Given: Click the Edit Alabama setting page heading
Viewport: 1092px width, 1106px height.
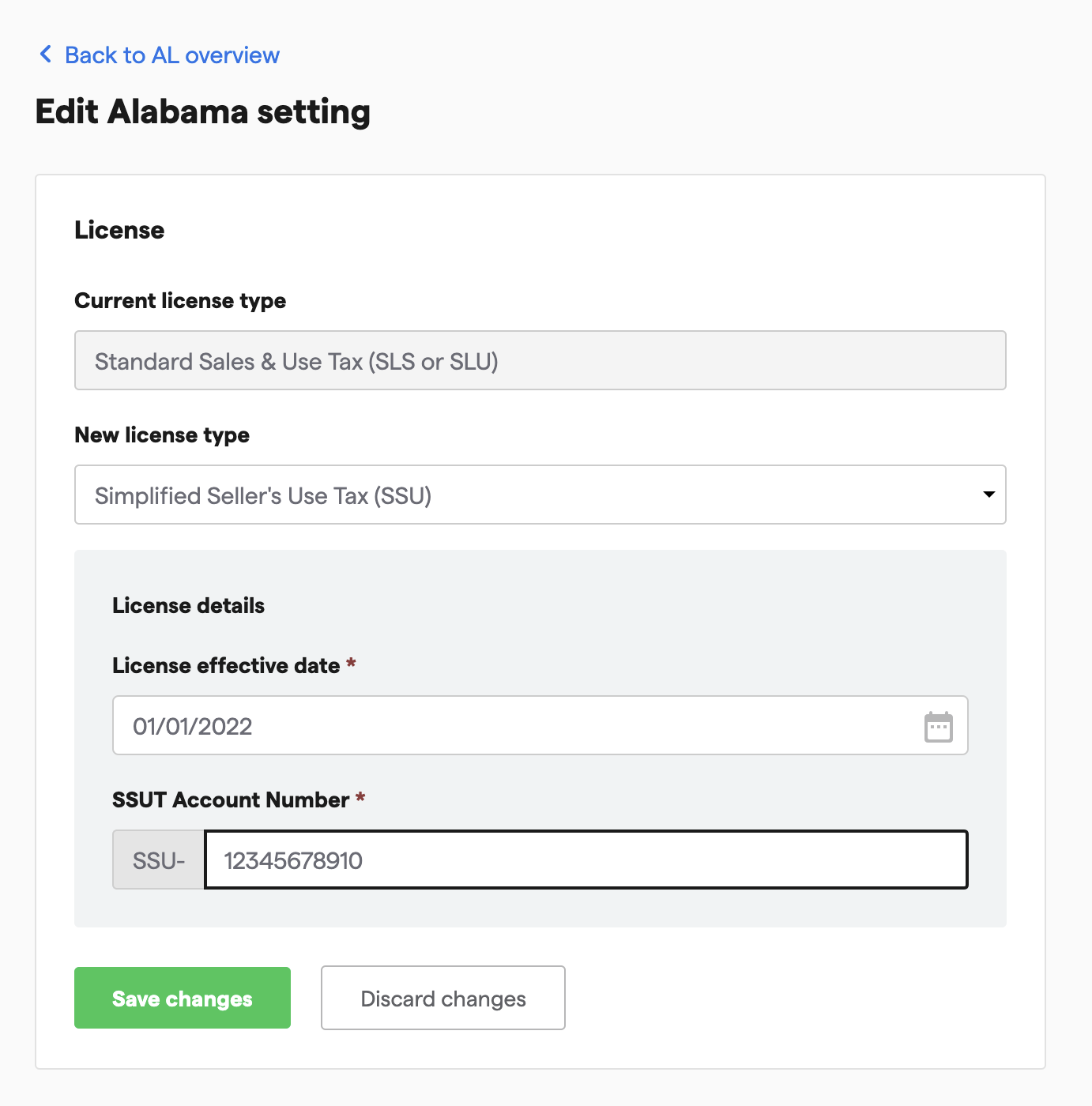Looking at the screenshot, I should [203, 111].
